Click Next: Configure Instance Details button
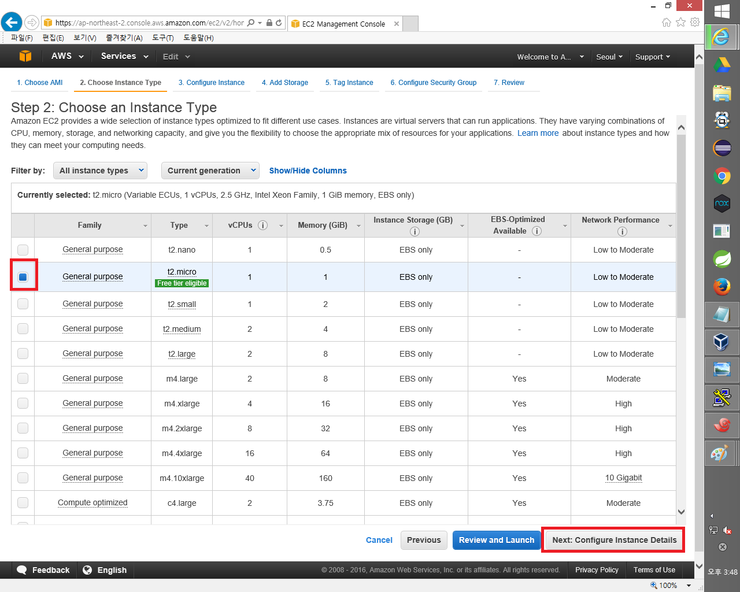Image resolution: width=740 pixels, height=592 pixels. tap(614, 540)
